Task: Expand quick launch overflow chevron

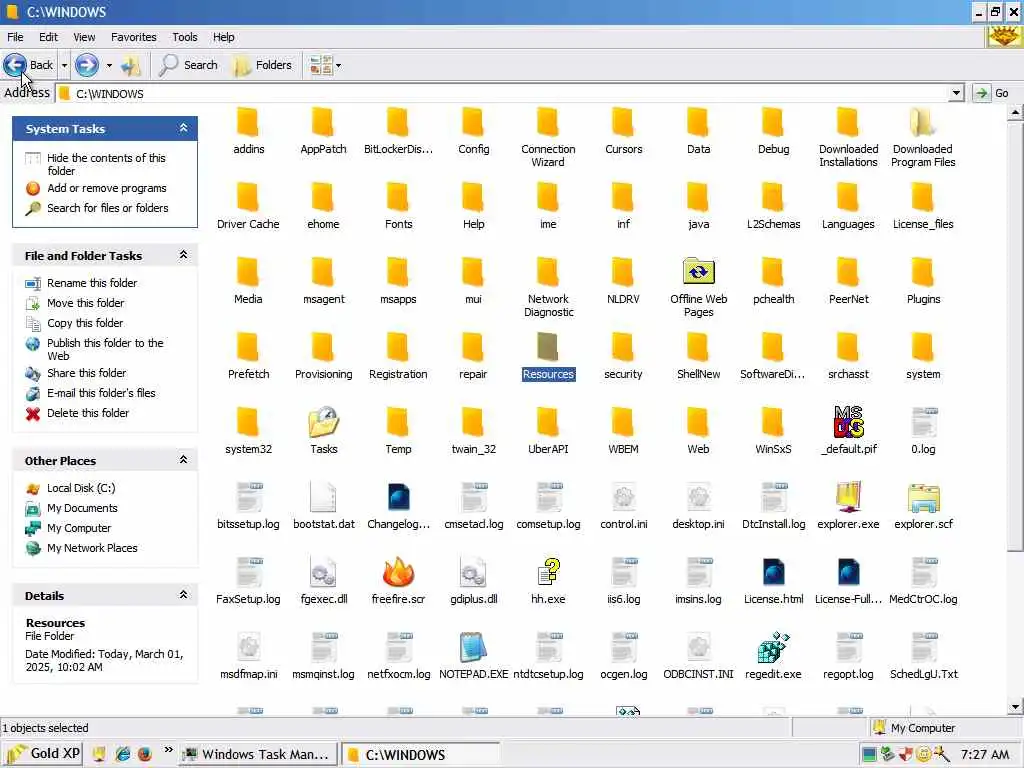Action: tap(168, 750)
